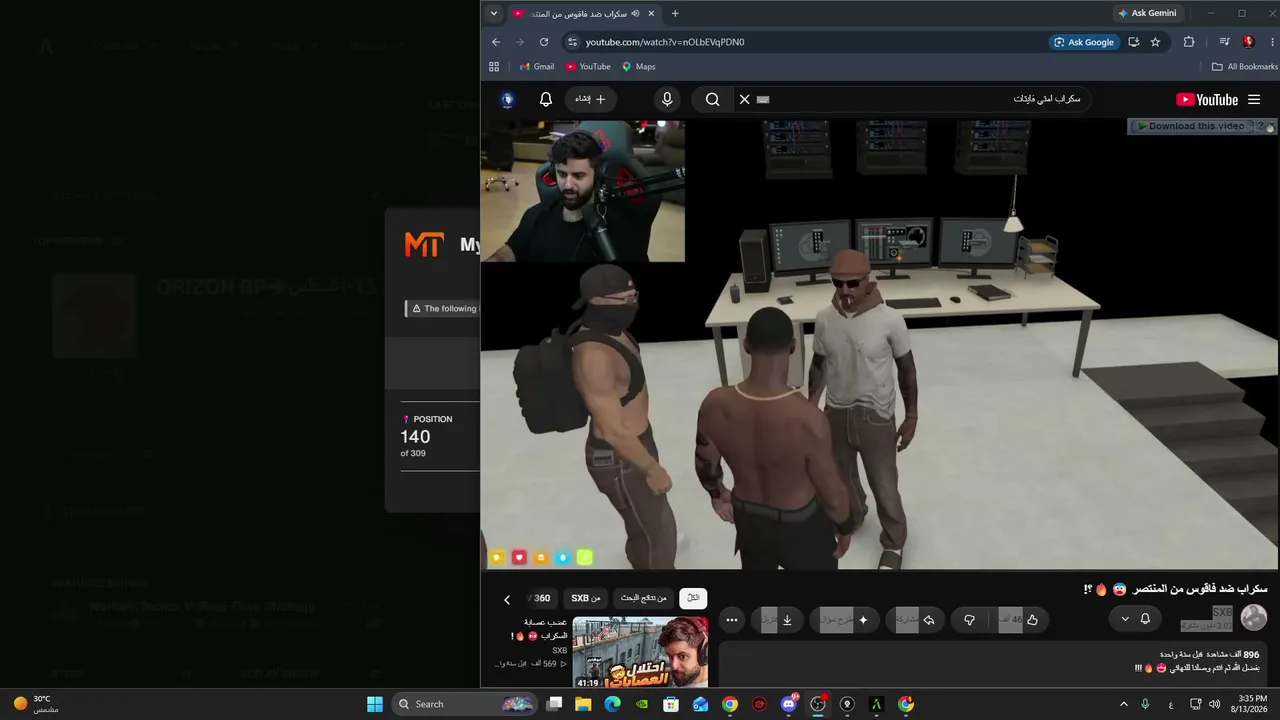Click the Windows taskbar Search box
1280x720 pixels.
[464, 704]
